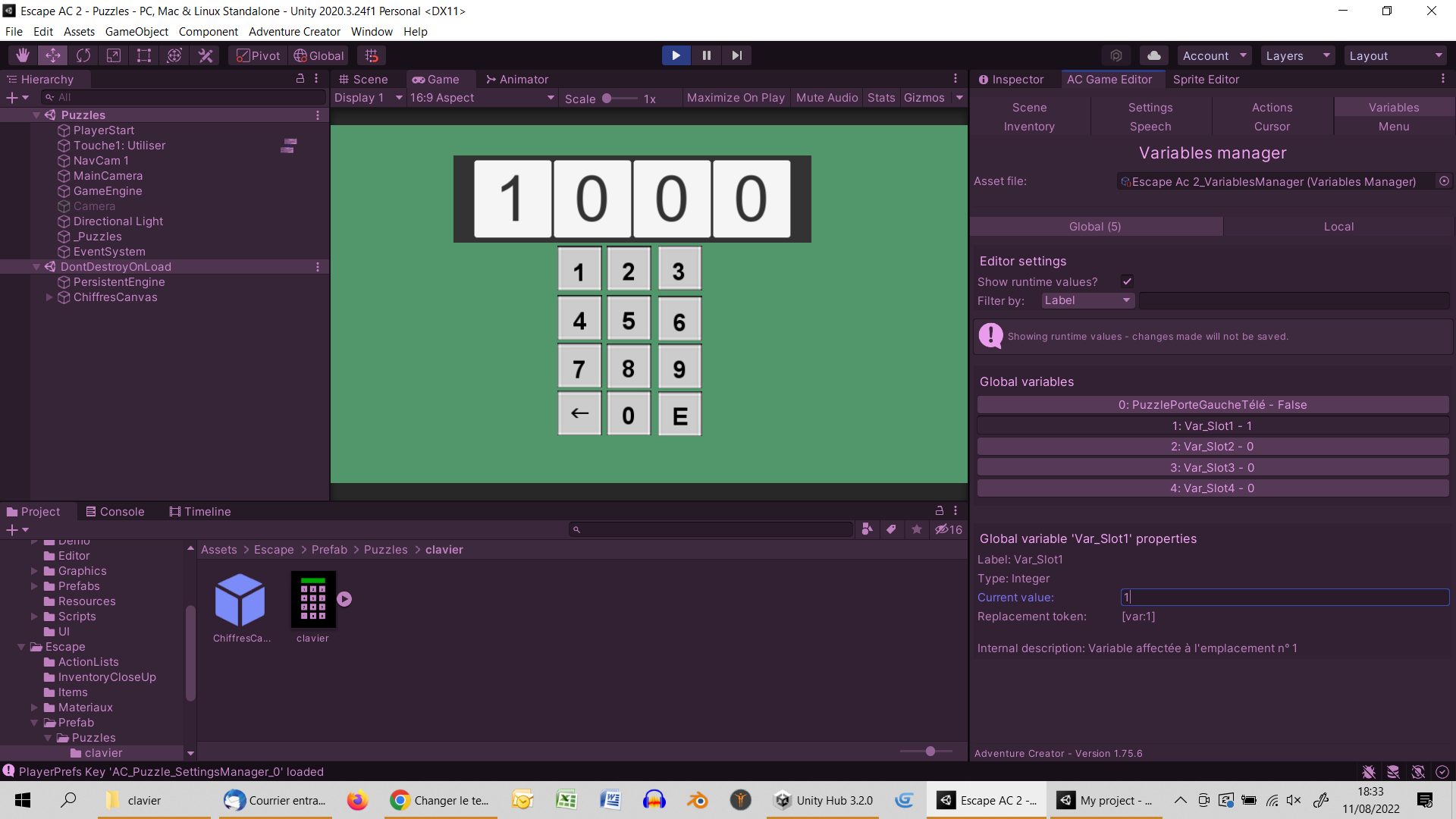Switch to the Console tab
This screenshot has width=1456, height=819.
tap(115, 512)
